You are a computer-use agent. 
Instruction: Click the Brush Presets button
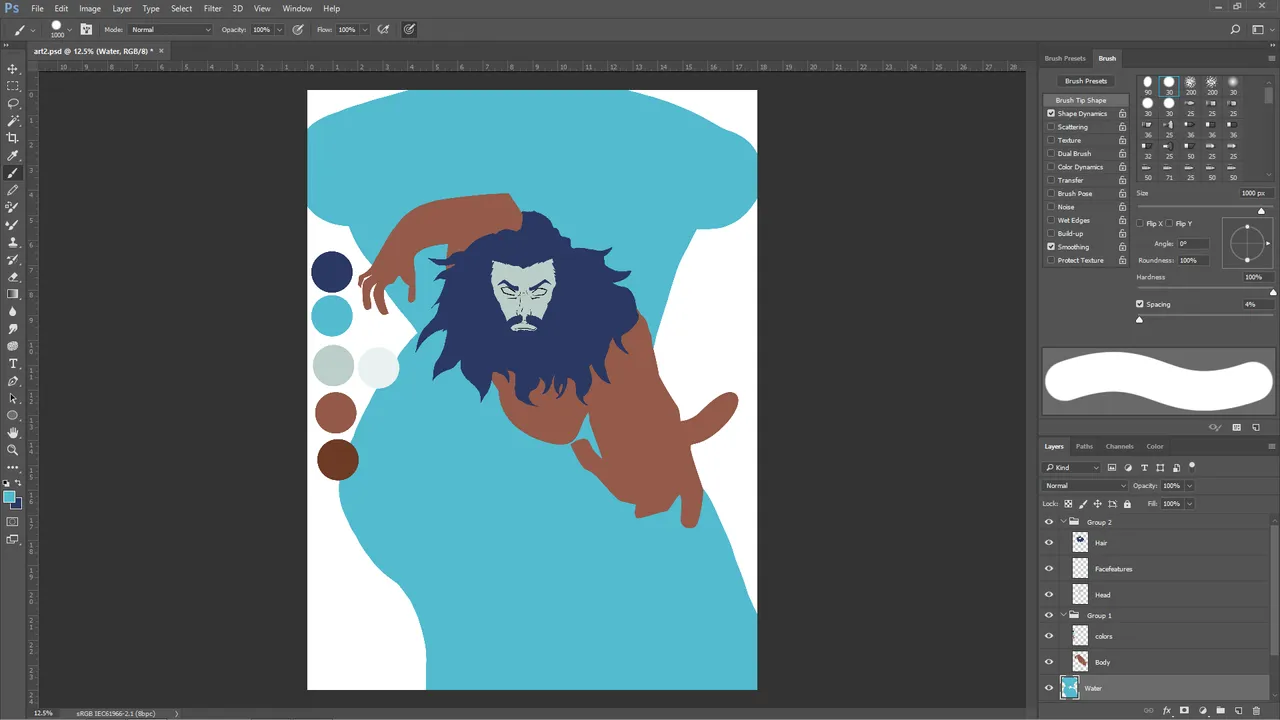1086,81
